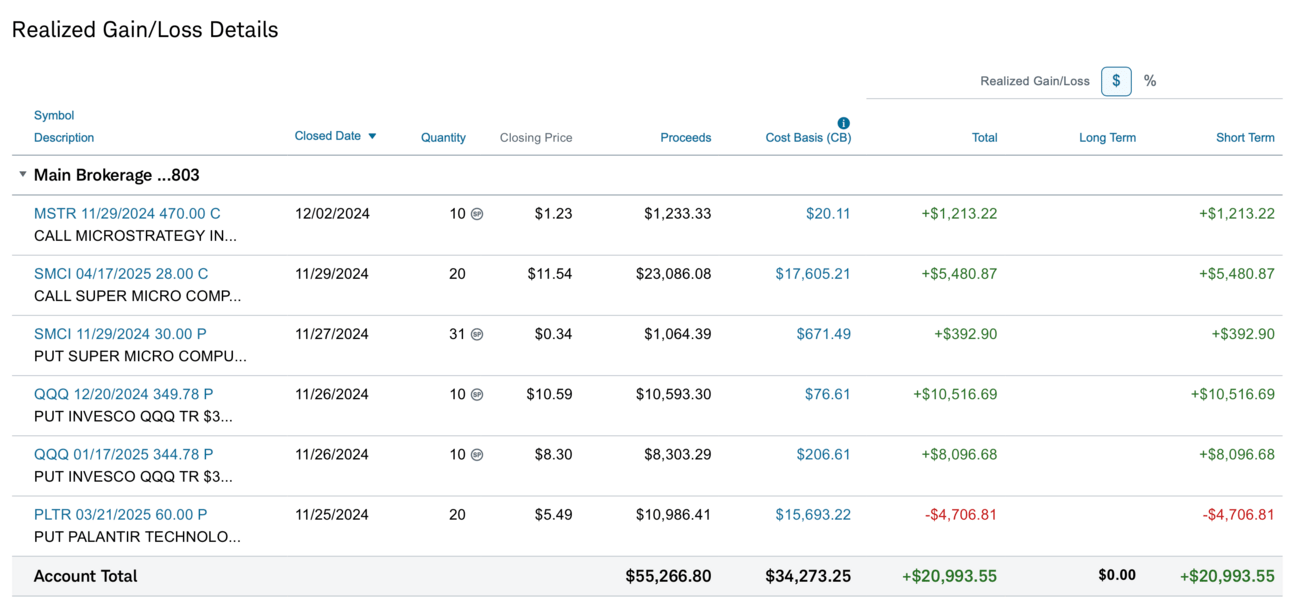Click the Cost Basis info icon
The image size is (1292, 603).
point(843,123)
